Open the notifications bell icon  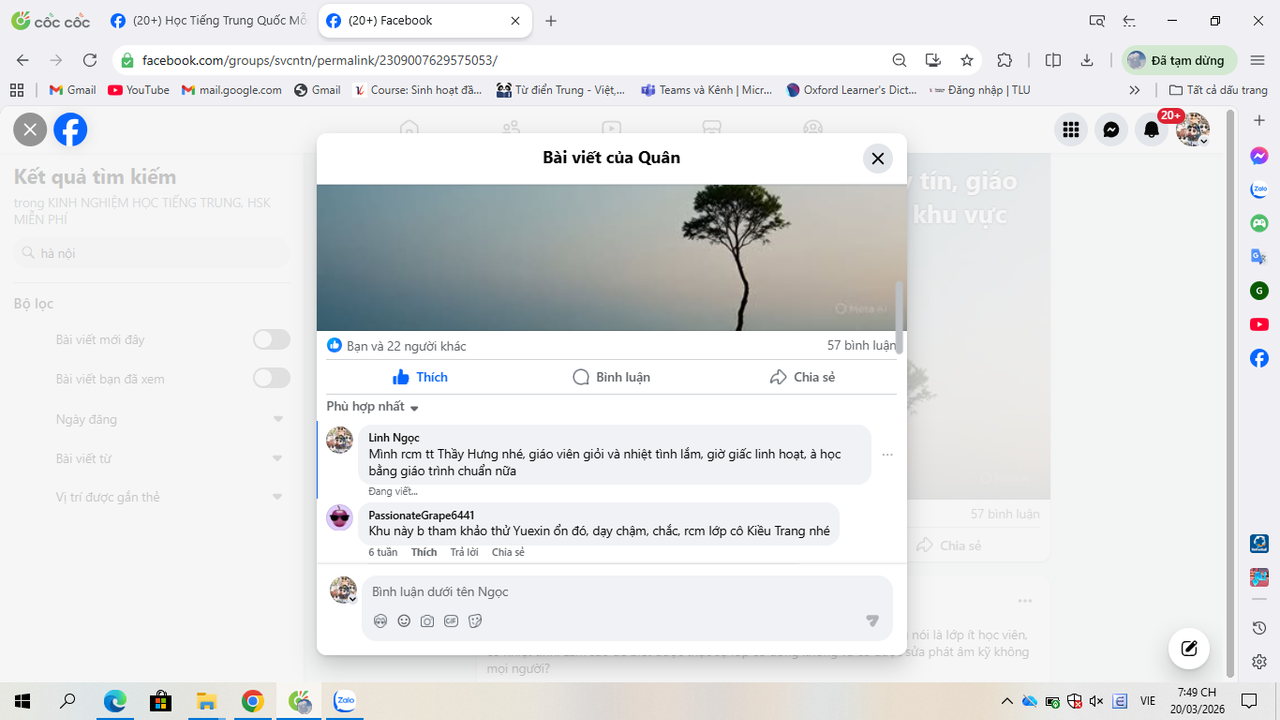1152,129
